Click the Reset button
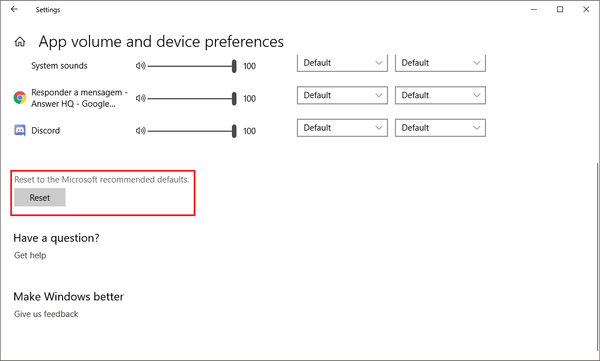600x361 pixels. click(40, 198)
